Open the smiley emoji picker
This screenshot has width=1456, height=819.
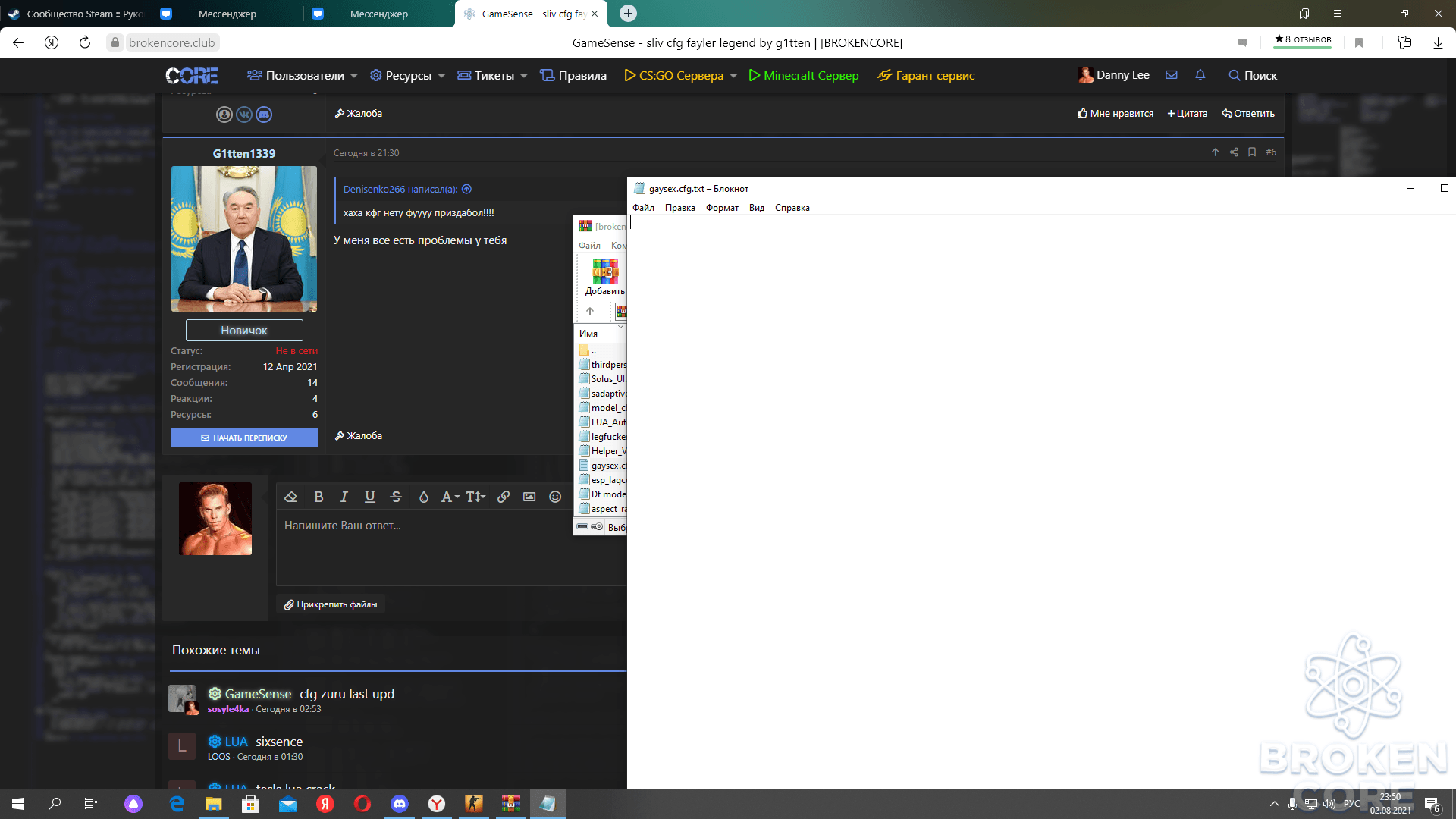coord(555,497)
